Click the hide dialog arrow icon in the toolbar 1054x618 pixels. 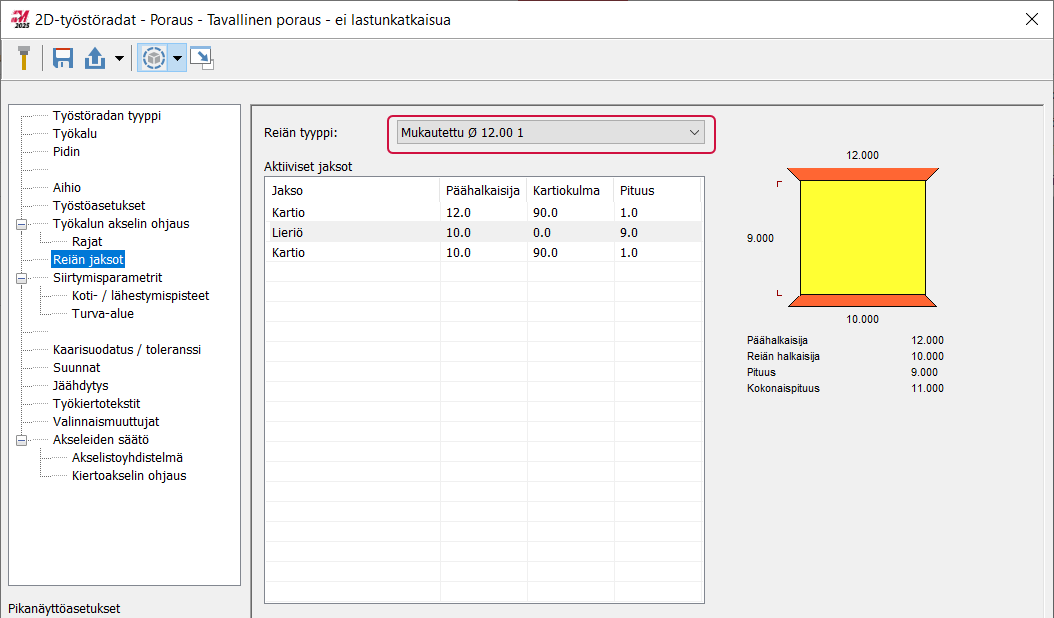(202, 59)
